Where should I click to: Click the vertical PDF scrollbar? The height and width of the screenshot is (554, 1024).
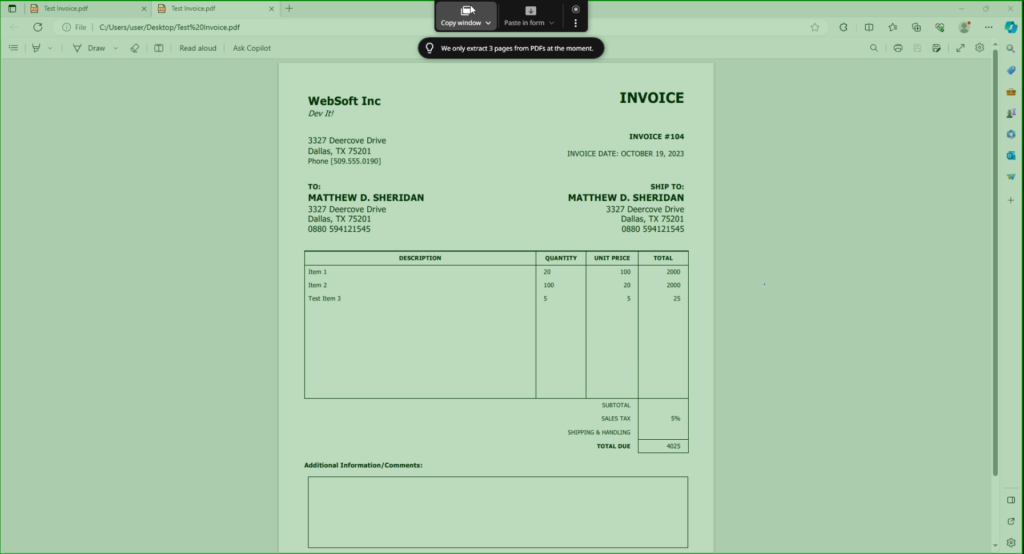[995, 261]
